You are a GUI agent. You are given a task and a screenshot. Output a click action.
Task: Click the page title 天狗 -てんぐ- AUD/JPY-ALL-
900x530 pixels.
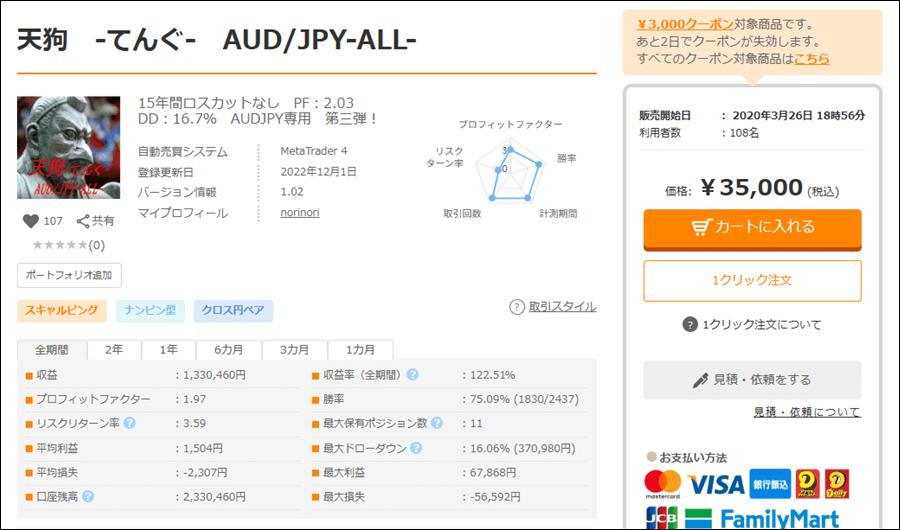(217, 40)
